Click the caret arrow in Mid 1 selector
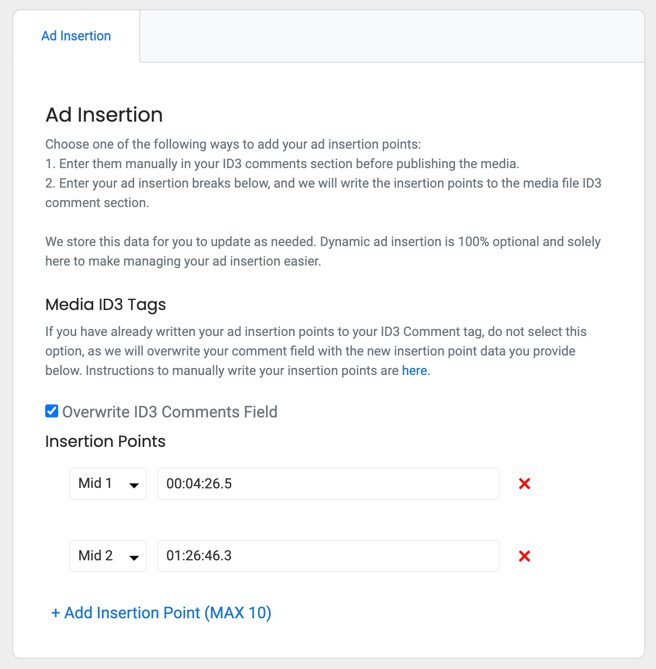 click(x=134, y=485)
